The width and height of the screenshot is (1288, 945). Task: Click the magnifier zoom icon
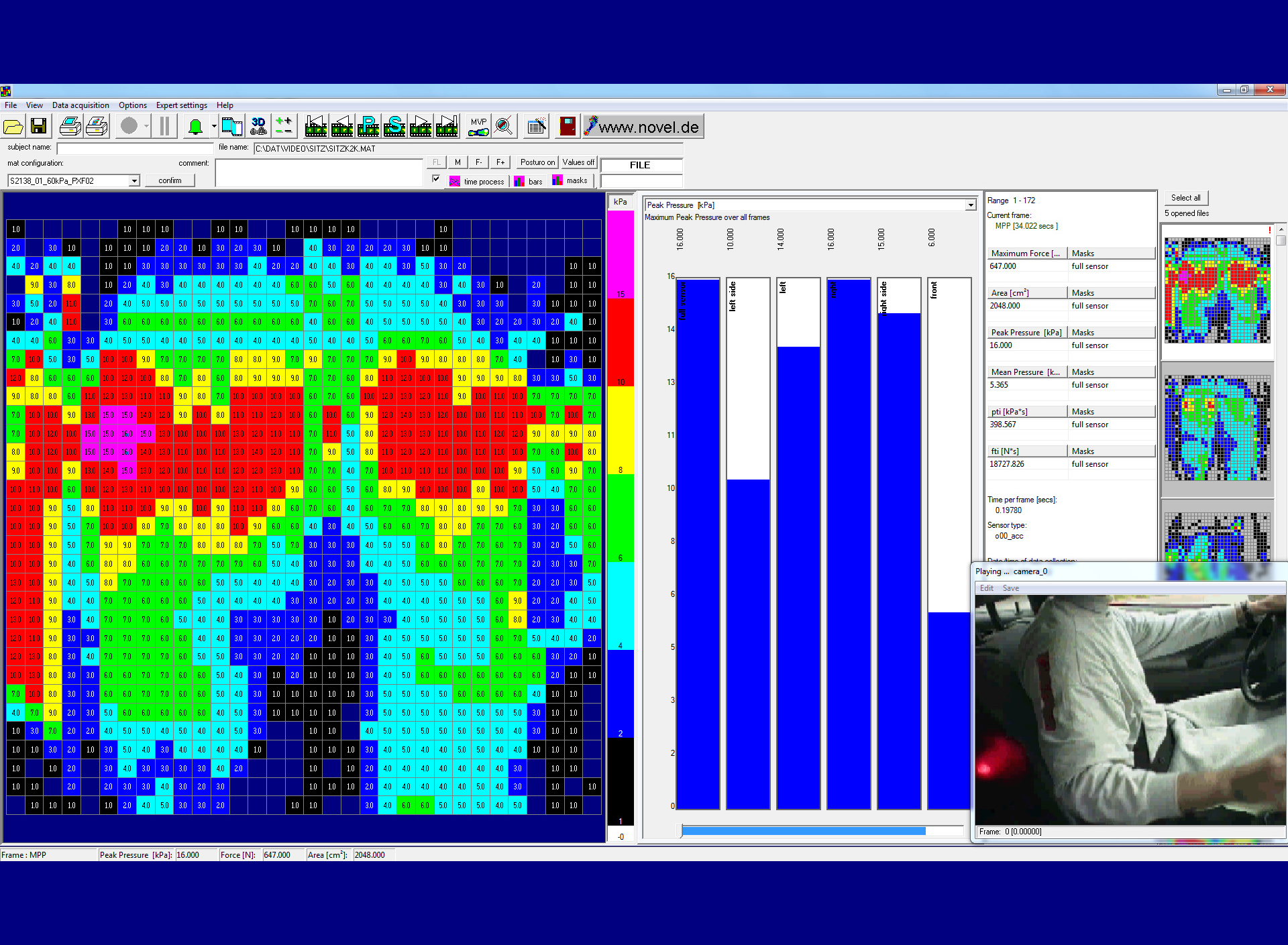click(504, 127)
